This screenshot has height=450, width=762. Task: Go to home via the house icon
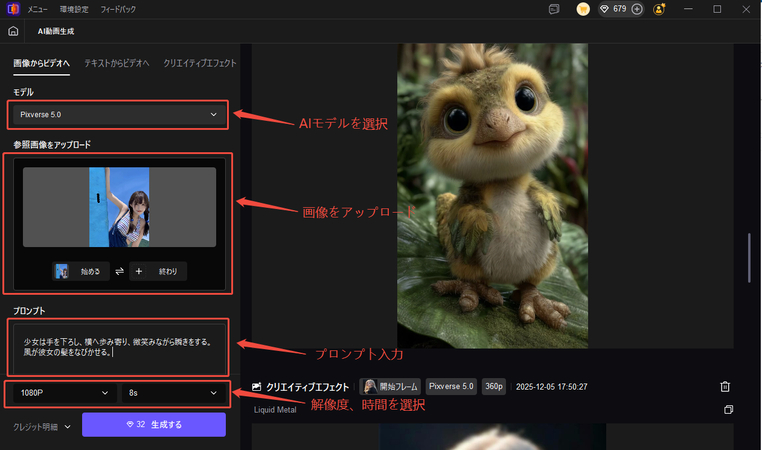pyautogui.click(x=13, y=31)
